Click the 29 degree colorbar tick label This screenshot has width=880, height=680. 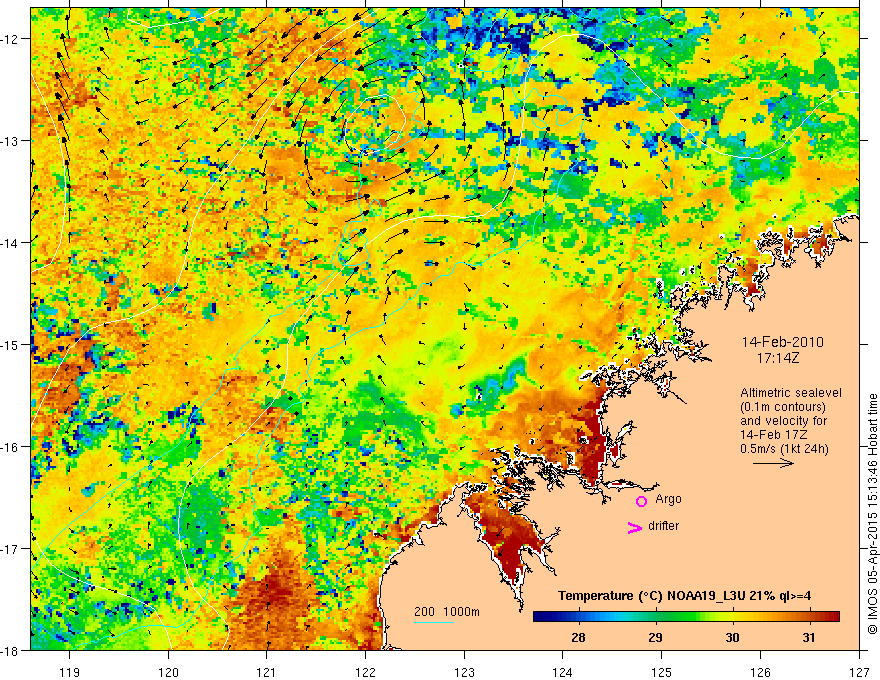click(x=655, y=638)
